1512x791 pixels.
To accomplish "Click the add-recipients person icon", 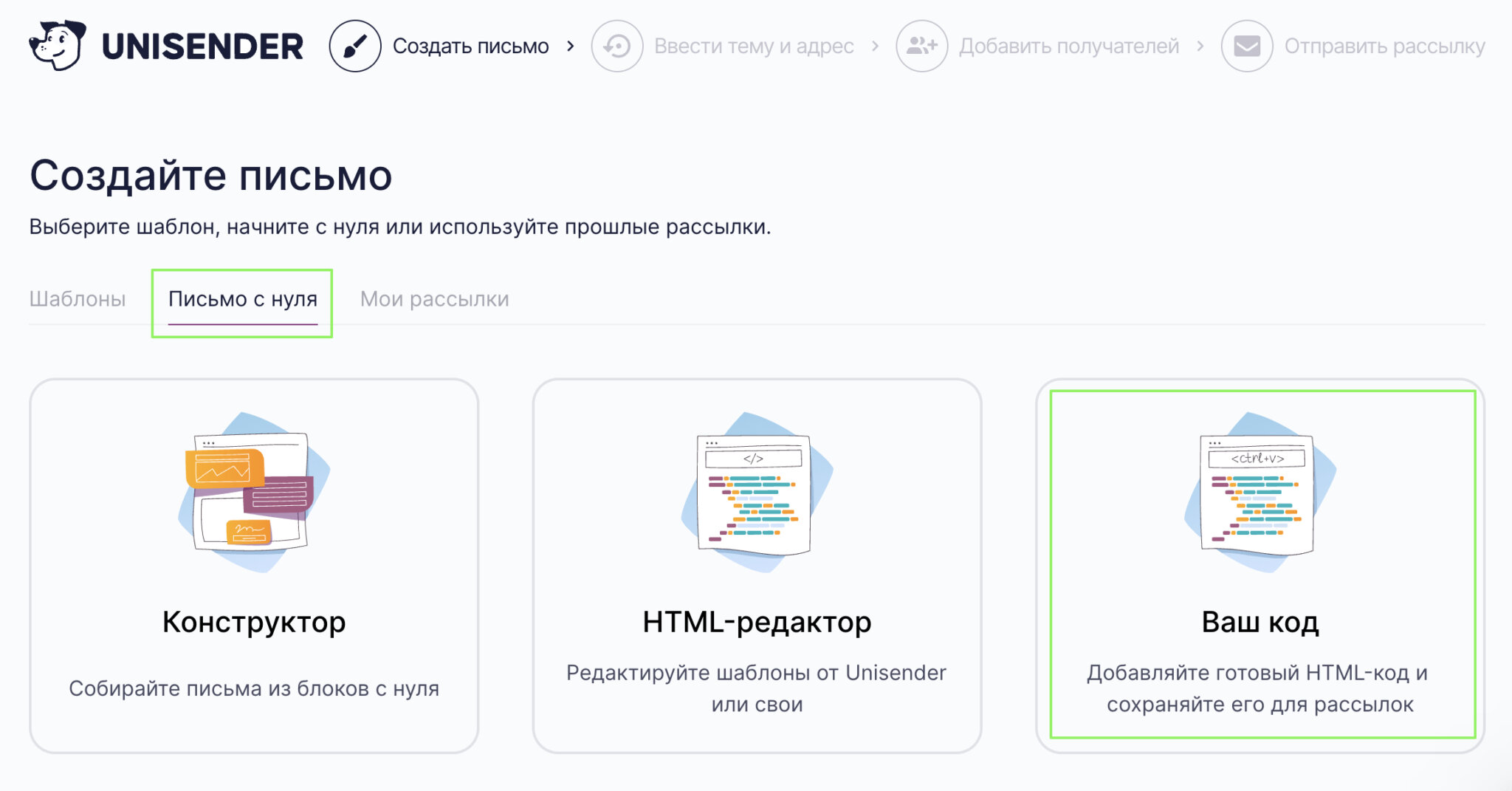I will 921,46.
